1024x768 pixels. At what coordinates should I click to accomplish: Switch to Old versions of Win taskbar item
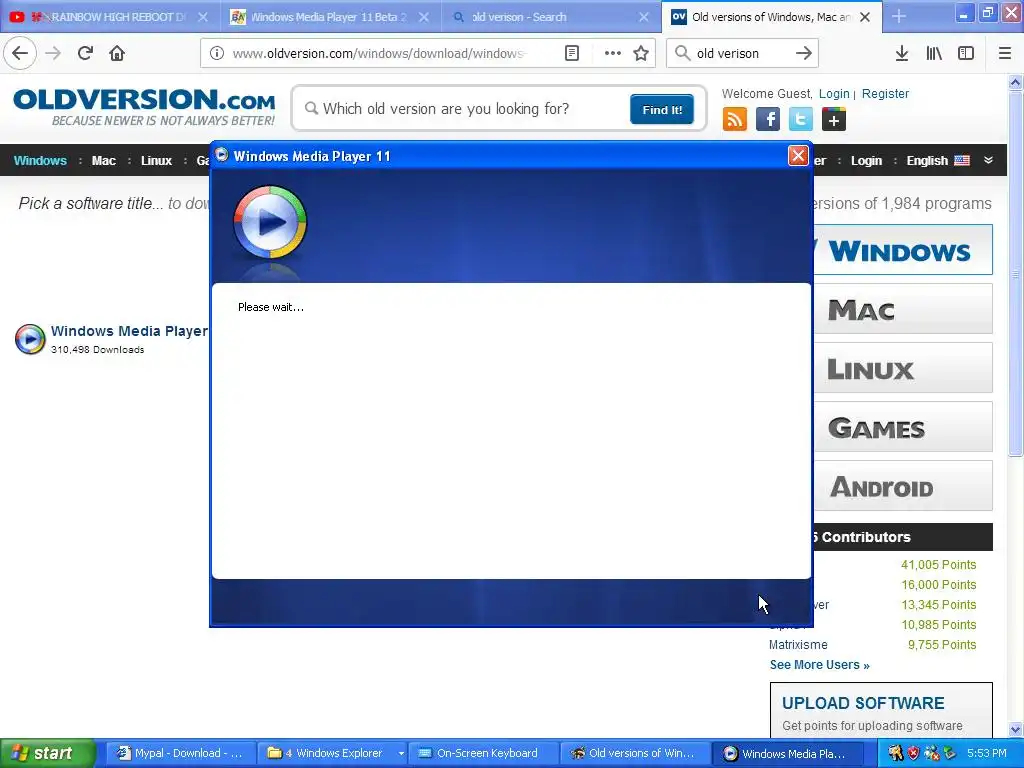pyautogui.click(x=635, y=754)
